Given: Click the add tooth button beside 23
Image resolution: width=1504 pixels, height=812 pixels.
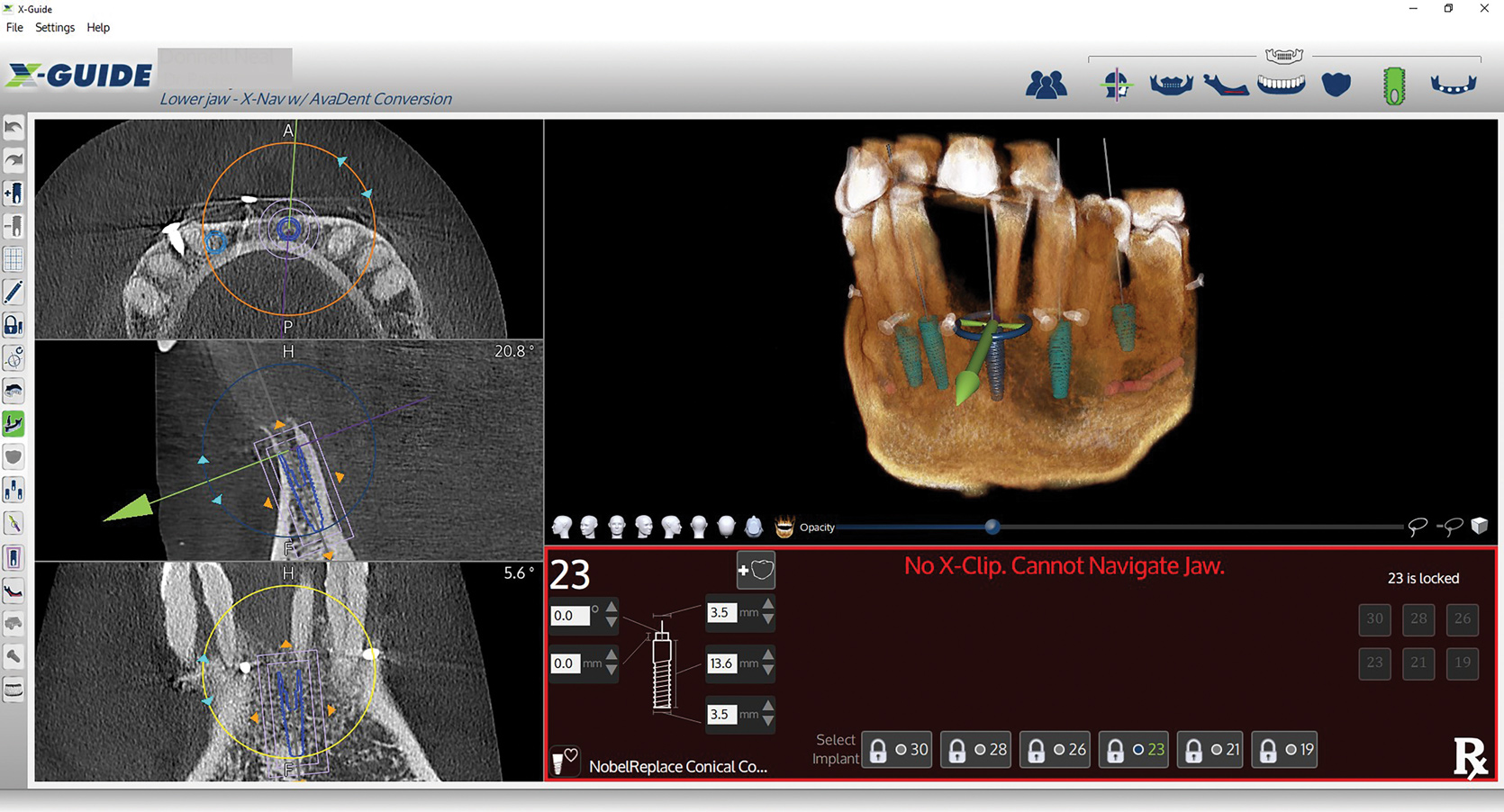Looking at the screenshot, I should click(x=755, y=571).
